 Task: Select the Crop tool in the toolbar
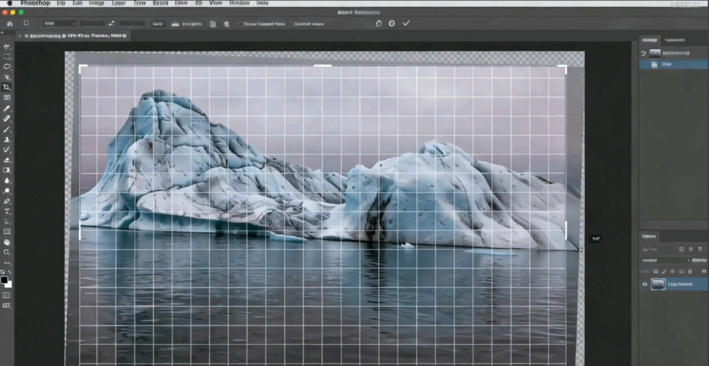pyautogui.click(x=7, y=87)
